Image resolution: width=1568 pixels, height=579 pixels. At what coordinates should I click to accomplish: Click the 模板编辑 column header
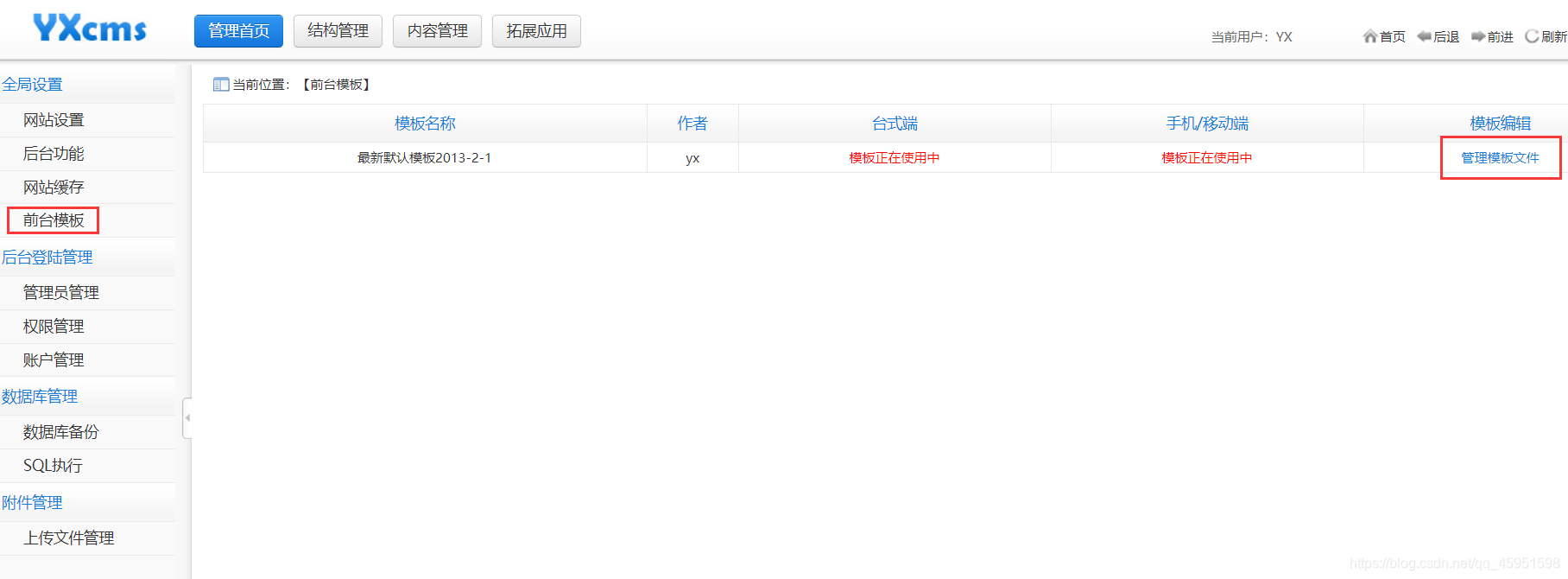tap(1501, 124)
